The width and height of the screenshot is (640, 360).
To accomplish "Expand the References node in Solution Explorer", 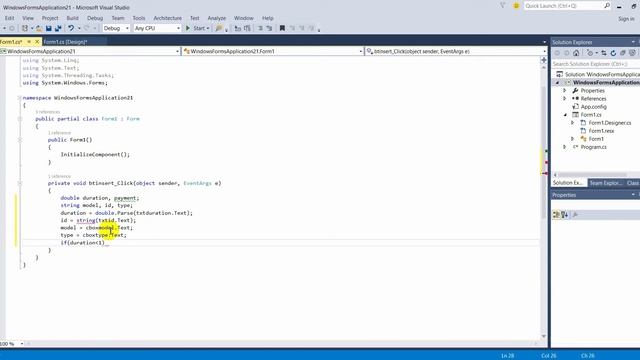I will coord(565,99).
